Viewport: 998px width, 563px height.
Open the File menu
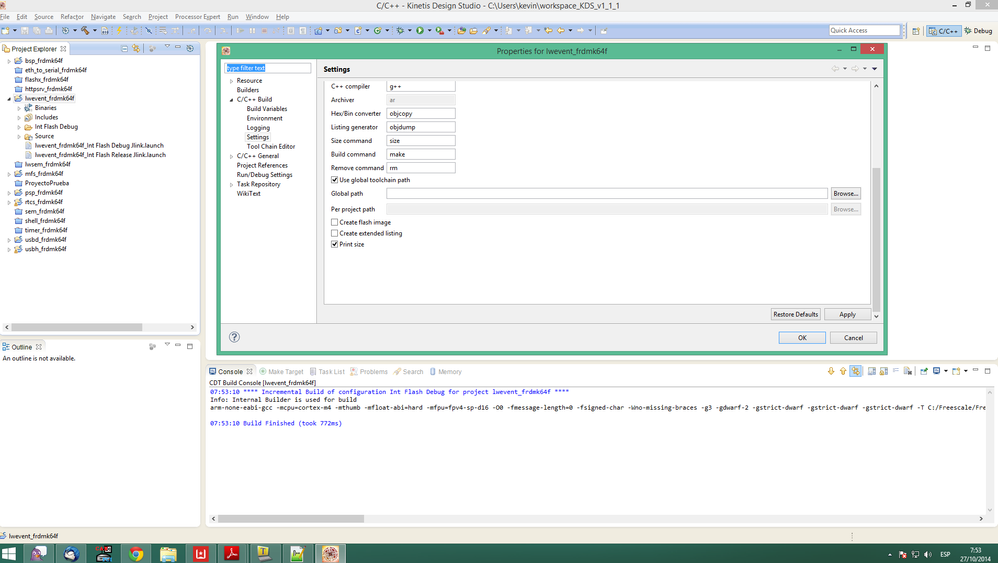coord(5,17)
